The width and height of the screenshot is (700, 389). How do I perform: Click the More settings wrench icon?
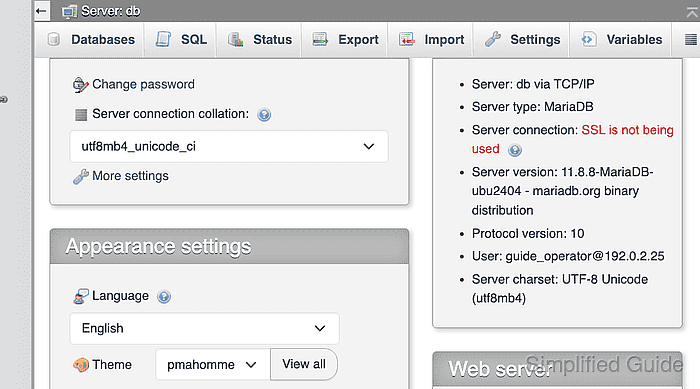click(x=80, y=176)
